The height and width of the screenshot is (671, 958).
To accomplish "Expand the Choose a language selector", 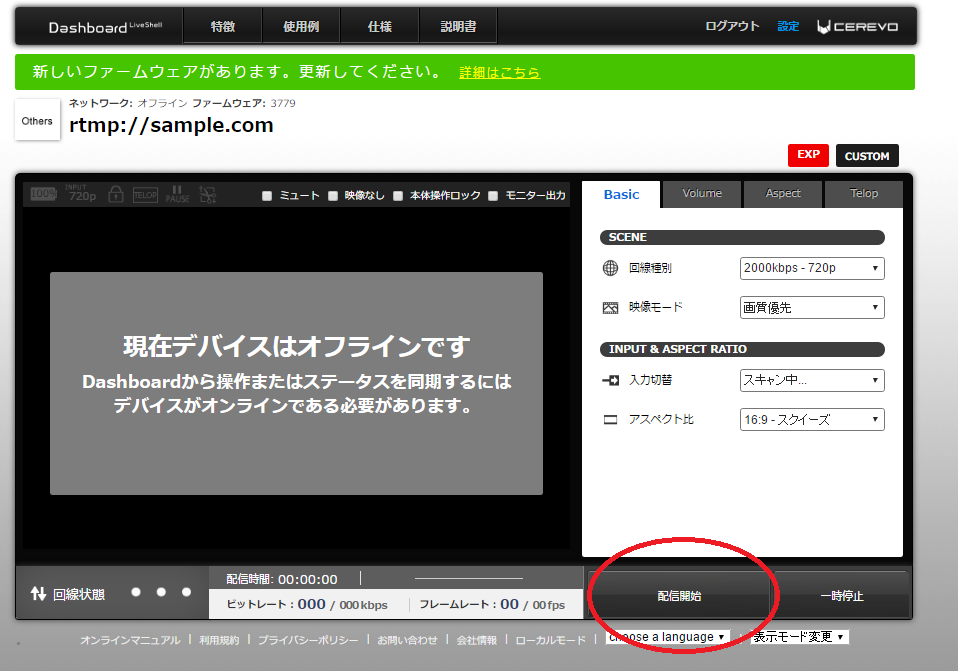I will 666,636.
